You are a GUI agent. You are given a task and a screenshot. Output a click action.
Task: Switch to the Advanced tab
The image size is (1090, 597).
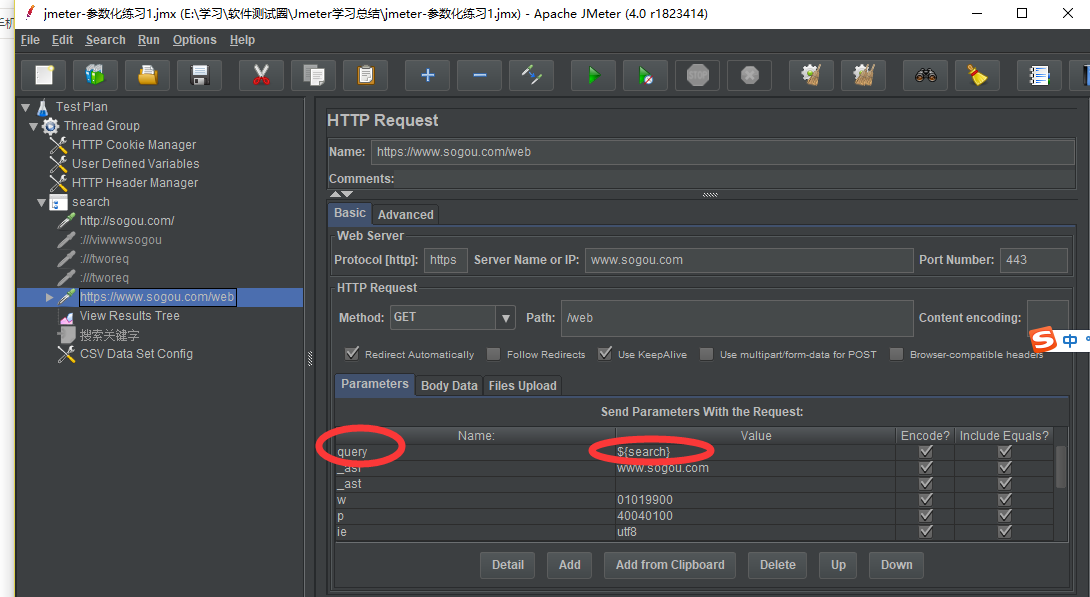[406, 215]
